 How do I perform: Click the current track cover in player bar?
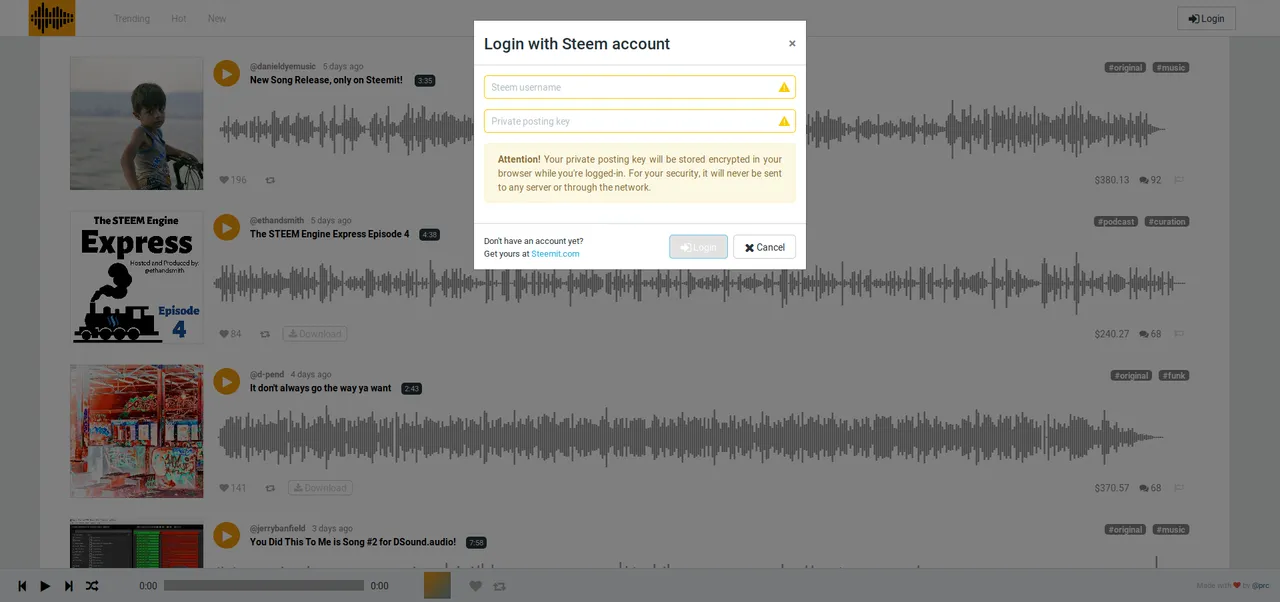click(x=437, y=585)
